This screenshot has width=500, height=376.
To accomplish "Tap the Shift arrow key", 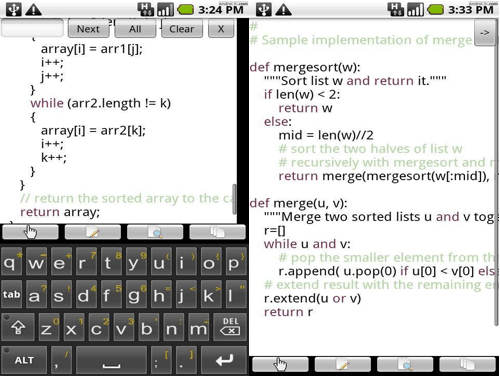I will coord(18,327).
